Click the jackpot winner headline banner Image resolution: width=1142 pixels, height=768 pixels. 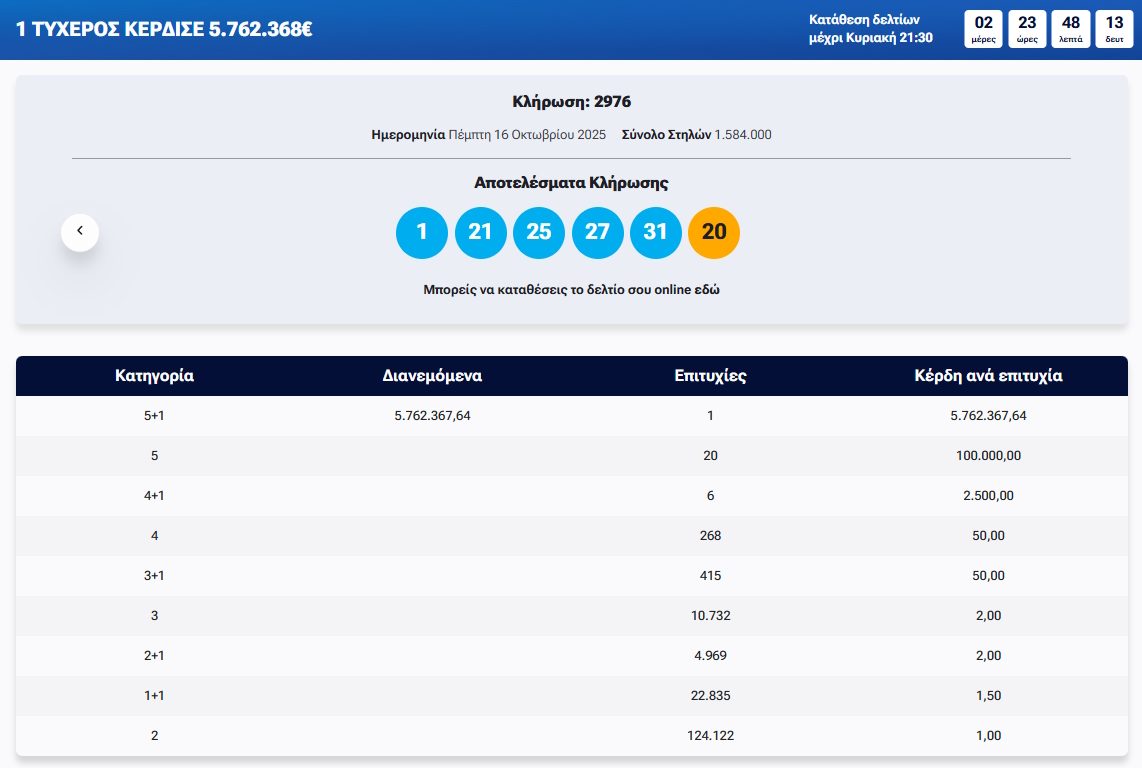[x=165, y=29]
